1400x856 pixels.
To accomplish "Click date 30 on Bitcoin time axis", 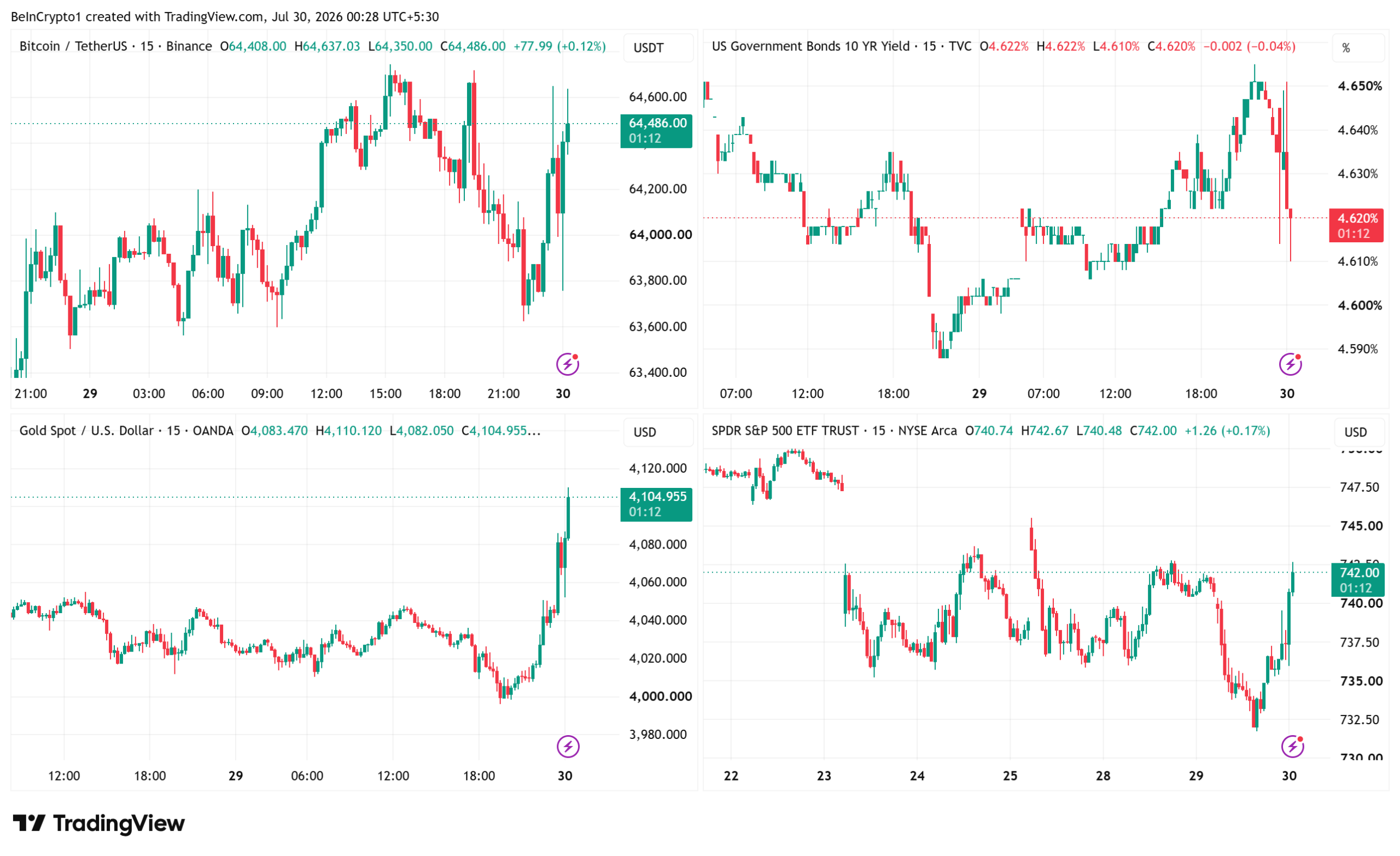I will point(563,393).
